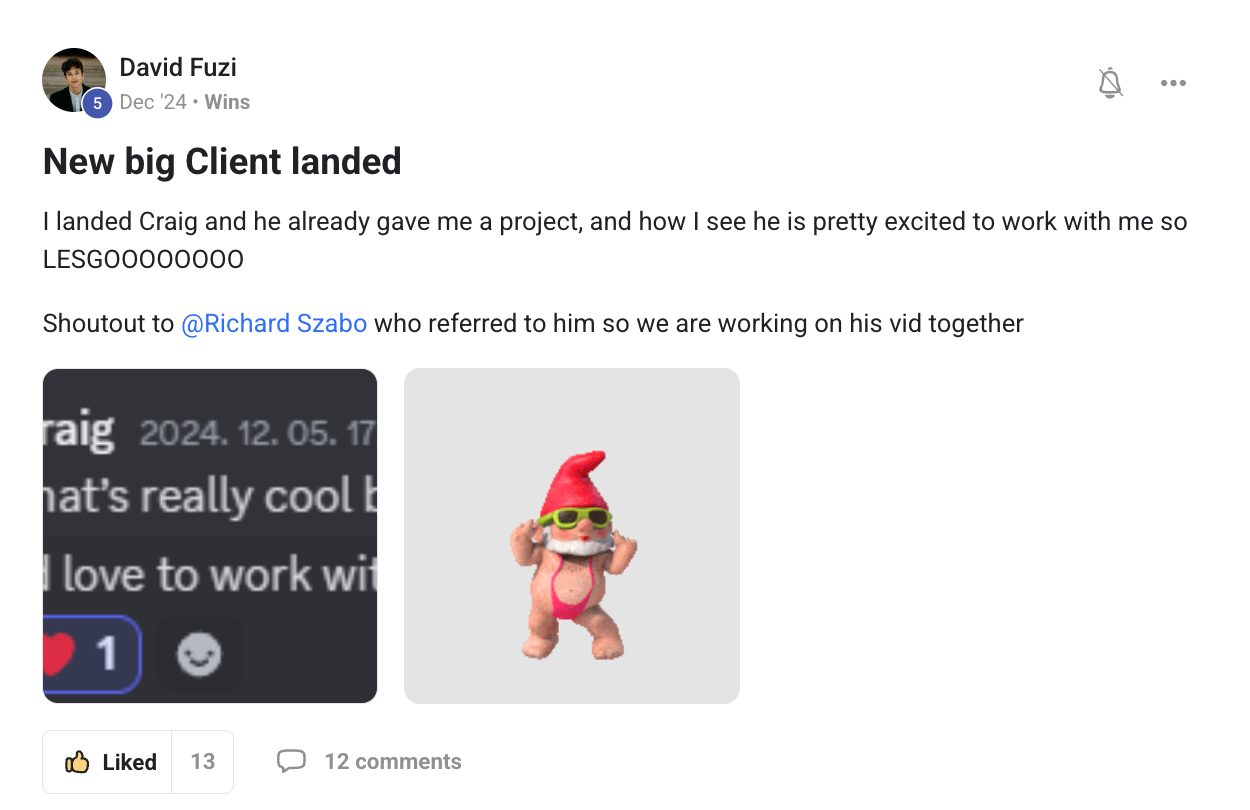Viewport: 1250px width, 810px height.
Task: Open the Discord screenshot thumbnail
Action: click(210, 536)
